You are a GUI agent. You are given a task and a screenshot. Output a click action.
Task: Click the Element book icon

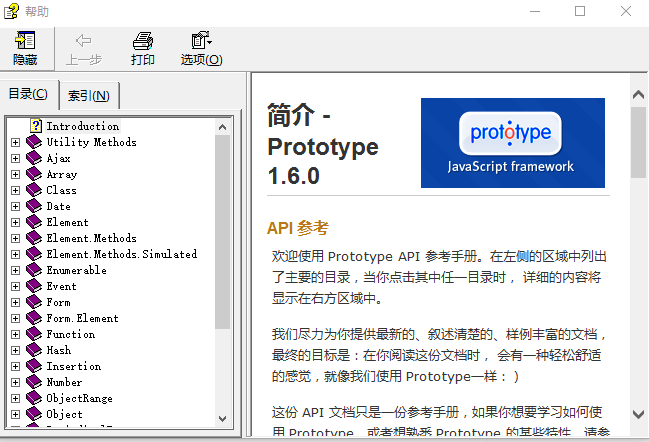(35, 222)
